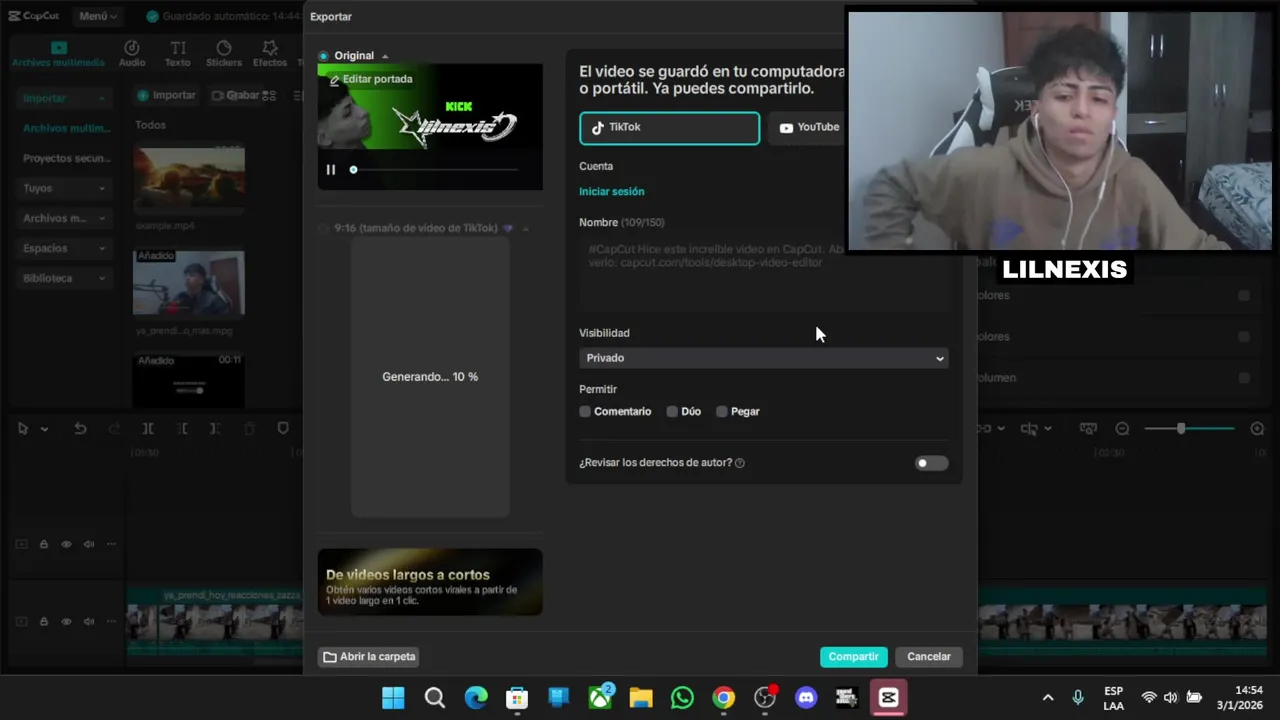The image size is (1280, 720).
Task: Select the 9:16 TikTok size radio option
Action: (x=323, y=228)
